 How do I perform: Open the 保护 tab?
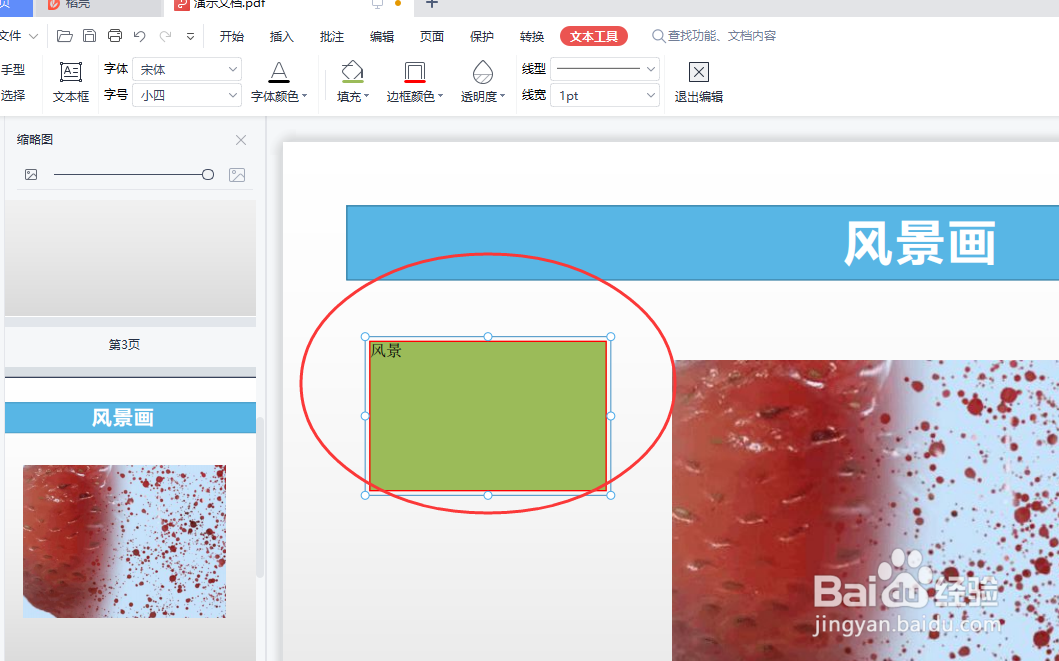(x=482, y=36)
